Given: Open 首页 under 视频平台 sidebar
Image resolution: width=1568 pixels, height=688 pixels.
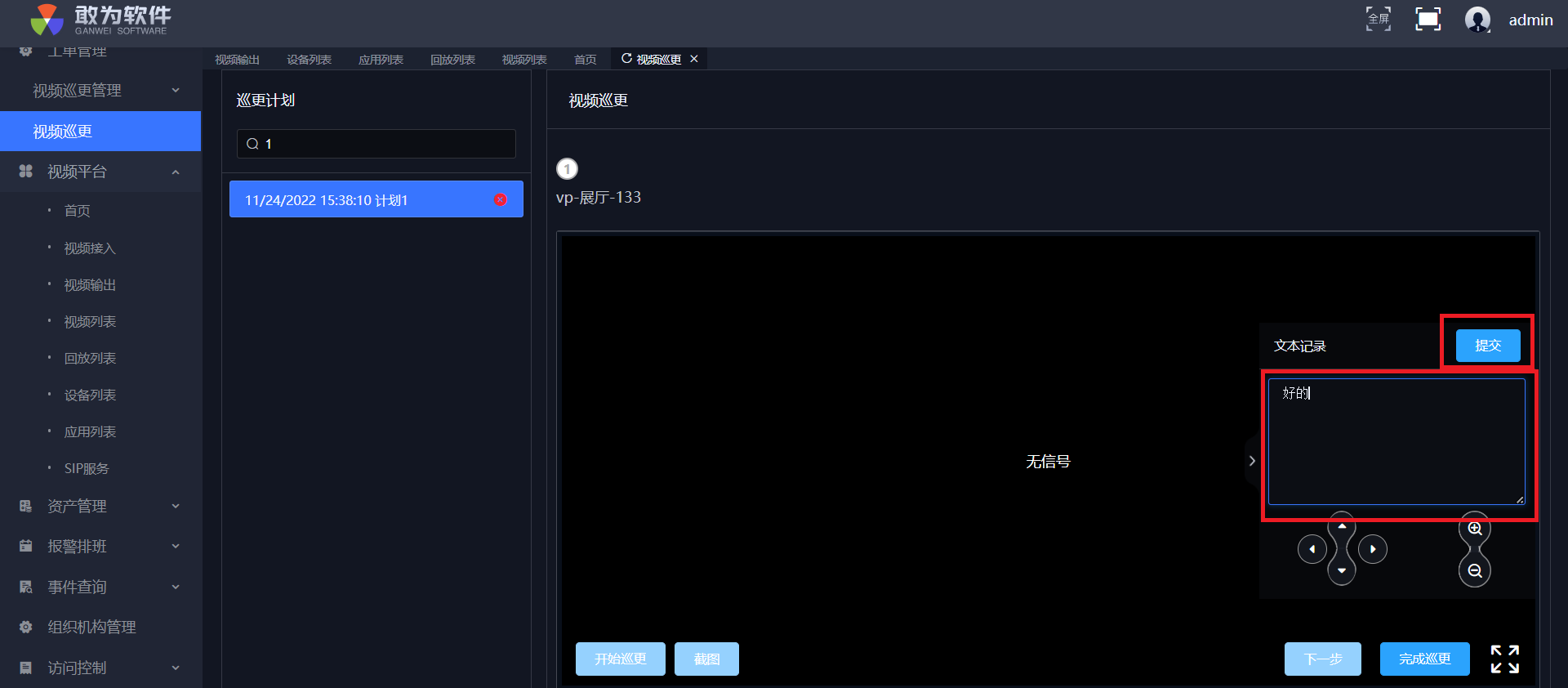Looking at the screenshot, I should click(x=78, y=211).
